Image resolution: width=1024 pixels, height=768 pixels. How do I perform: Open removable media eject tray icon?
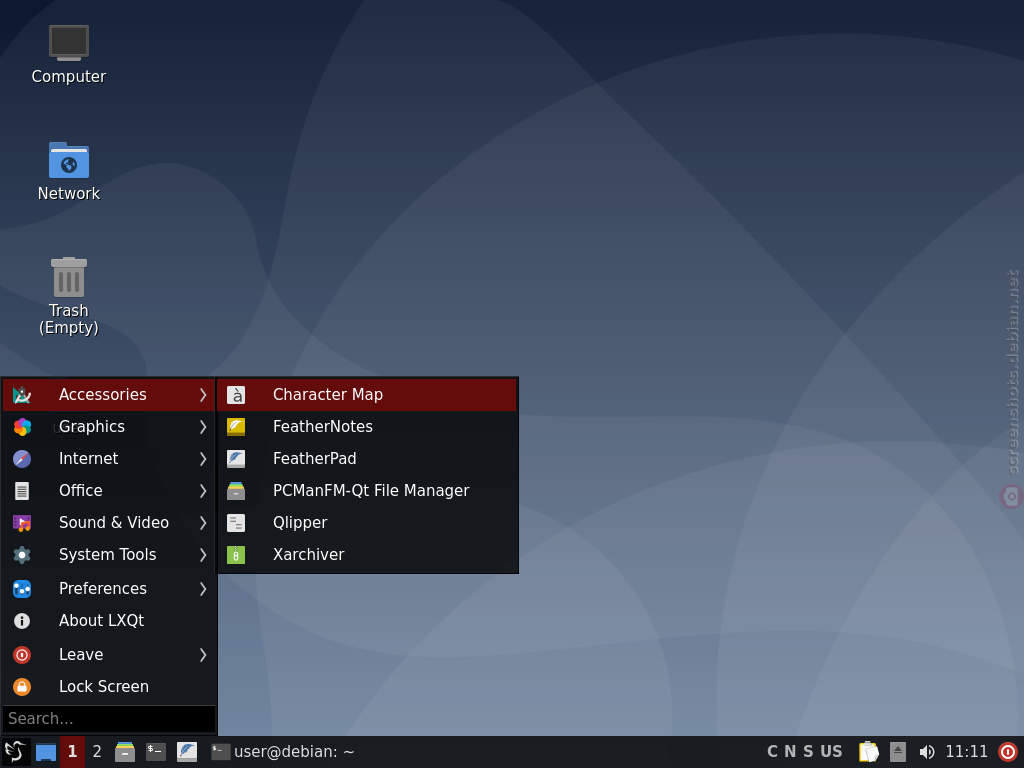pyautogui.click(x=898, y=752)
